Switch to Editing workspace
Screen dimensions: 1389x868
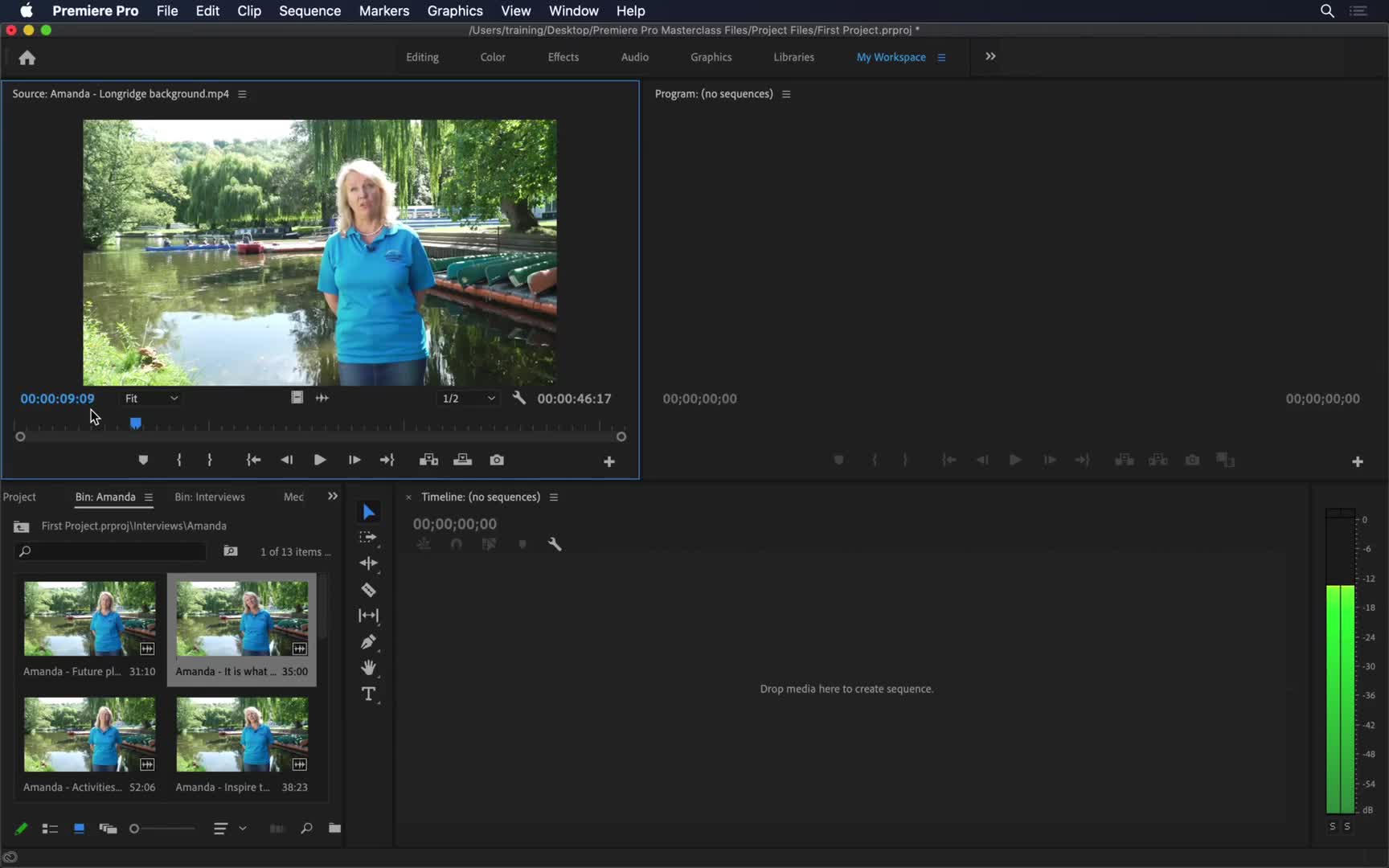point(422,57)
